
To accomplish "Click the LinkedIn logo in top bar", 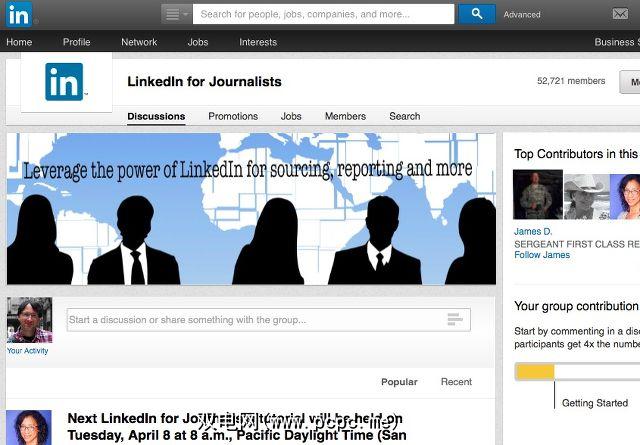I will 19,14.
